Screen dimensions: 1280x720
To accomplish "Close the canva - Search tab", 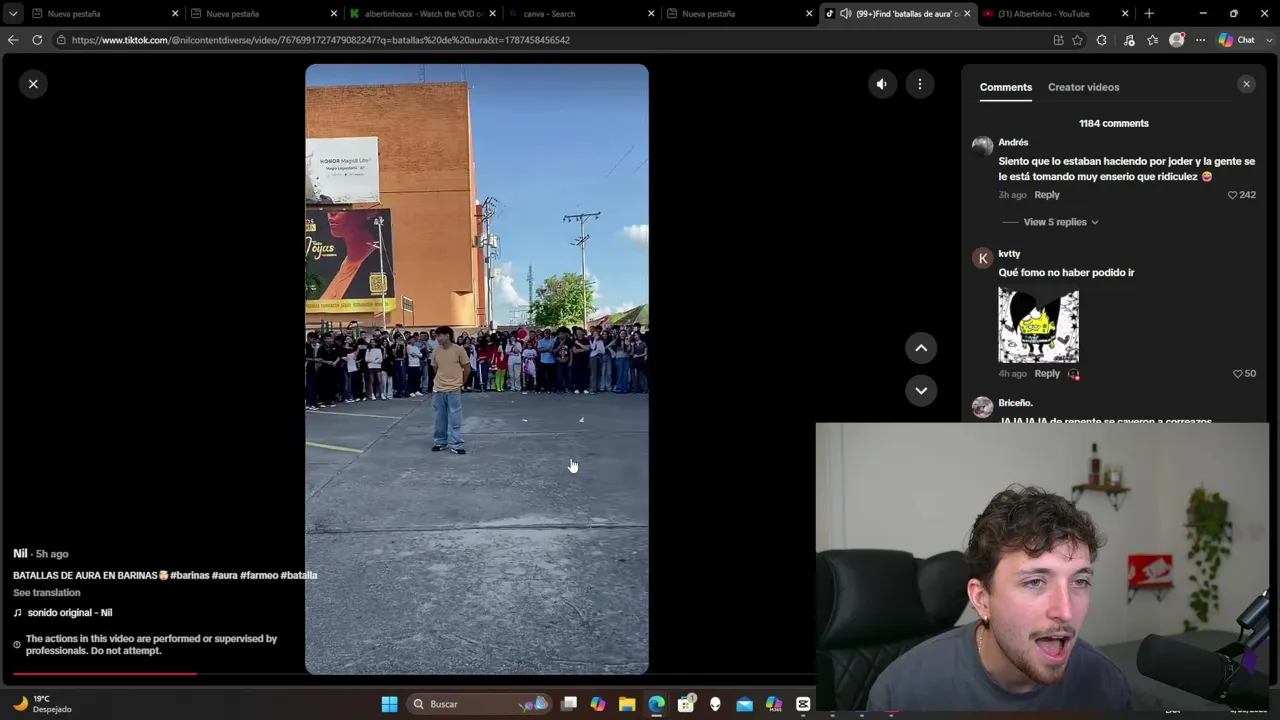I will click(x=651, y=14).
